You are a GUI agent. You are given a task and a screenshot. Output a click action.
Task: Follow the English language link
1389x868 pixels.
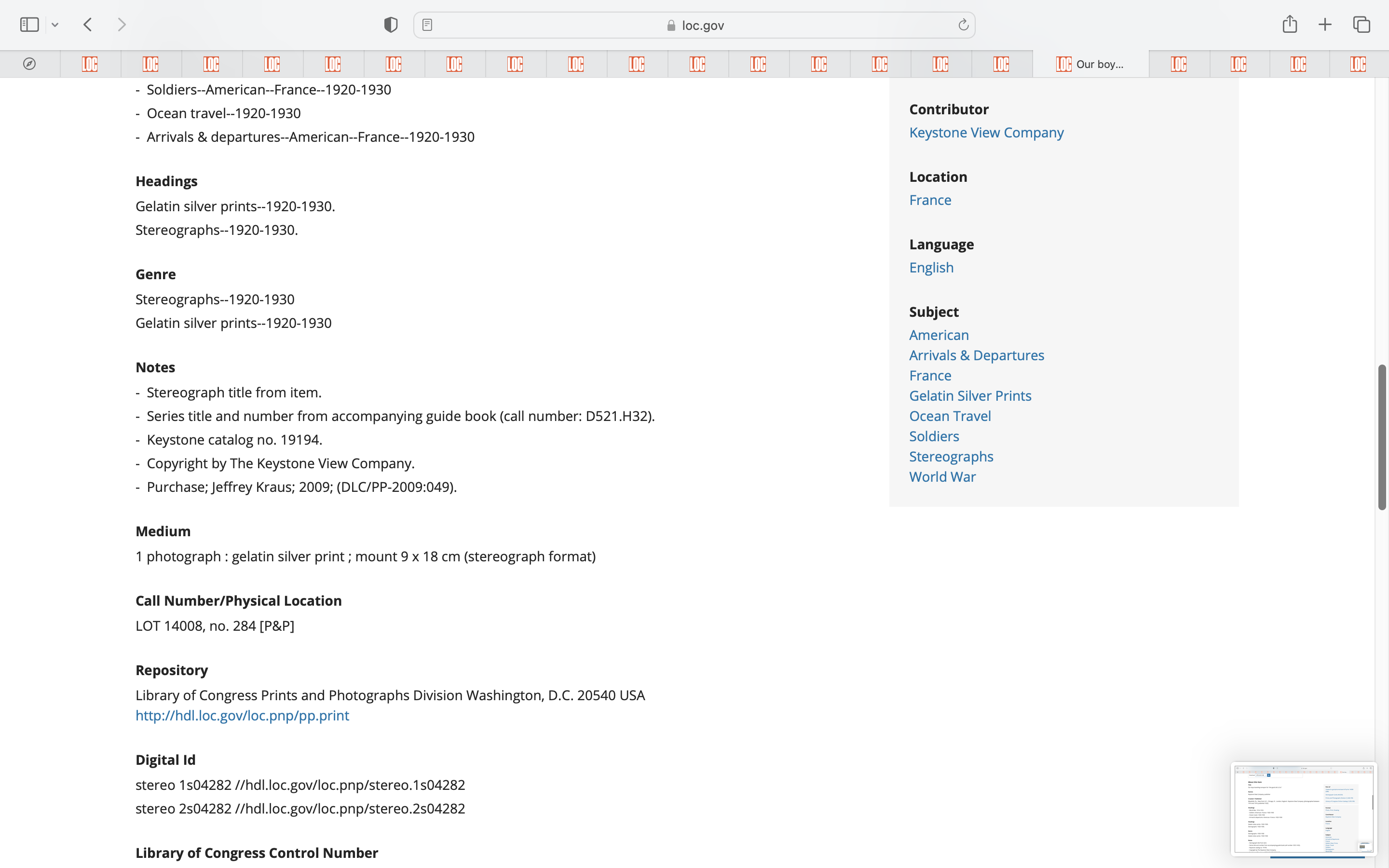[x=931, y=268]
